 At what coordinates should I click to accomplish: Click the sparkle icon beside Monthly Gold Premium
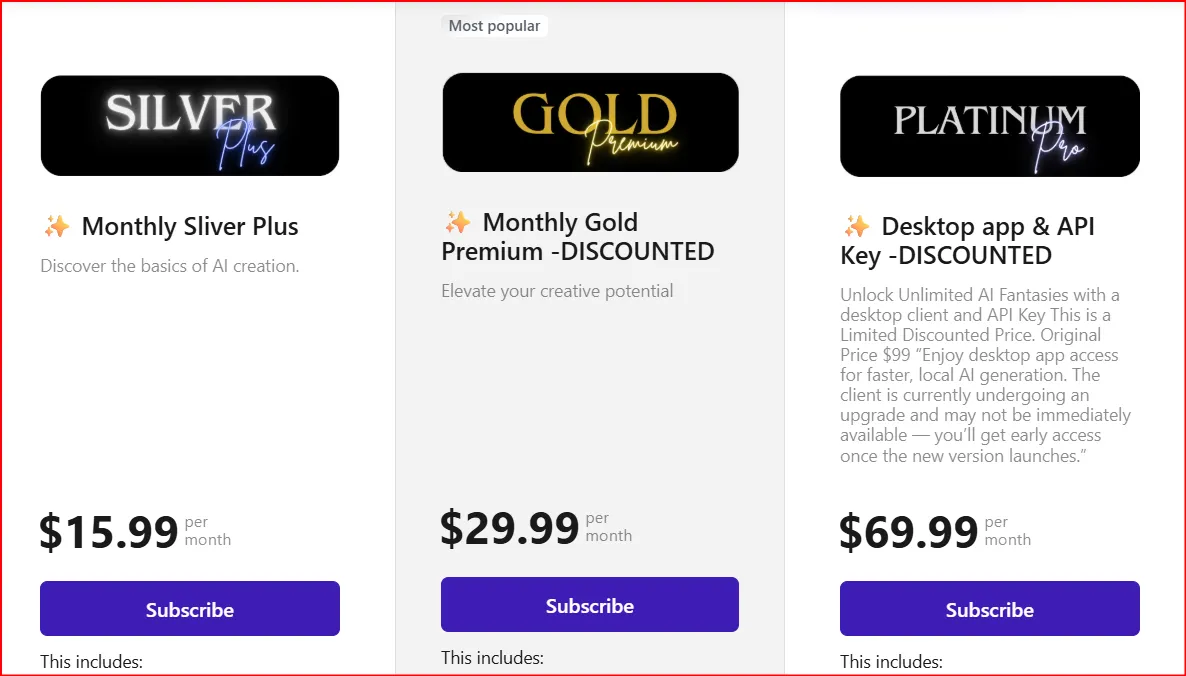[459, 222]
